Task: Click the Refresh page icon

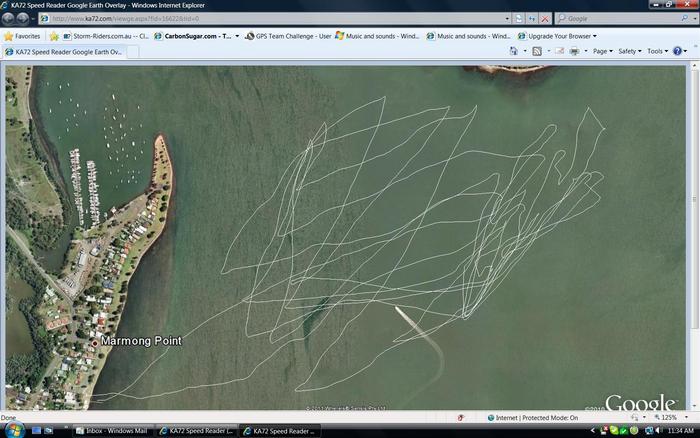Action: click(x=532, y=18)
